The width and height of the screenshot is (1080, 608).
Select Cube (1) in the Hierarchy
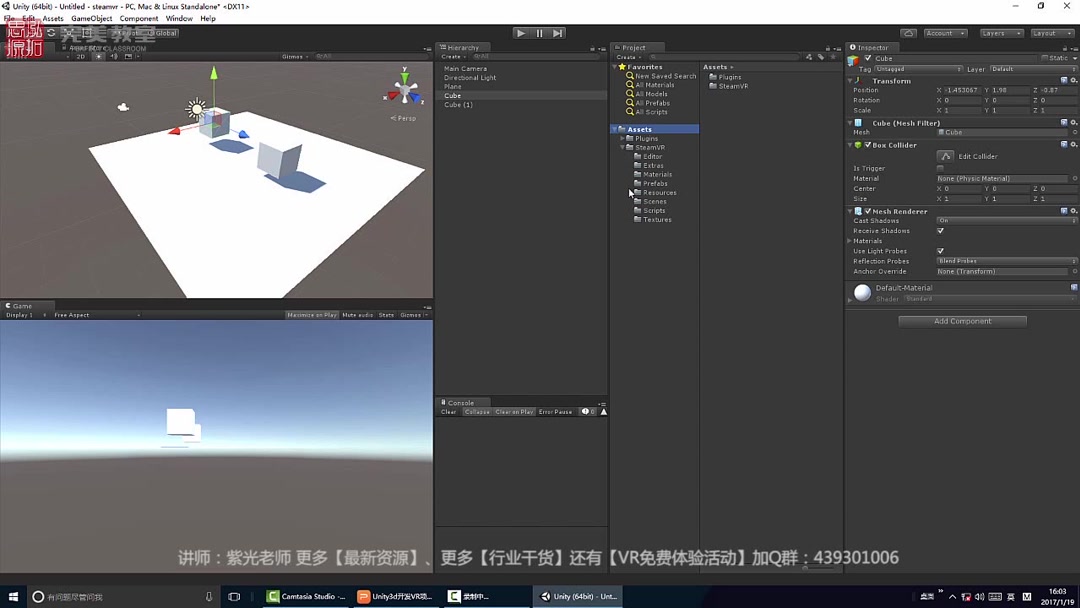click(x=457, y=104)
